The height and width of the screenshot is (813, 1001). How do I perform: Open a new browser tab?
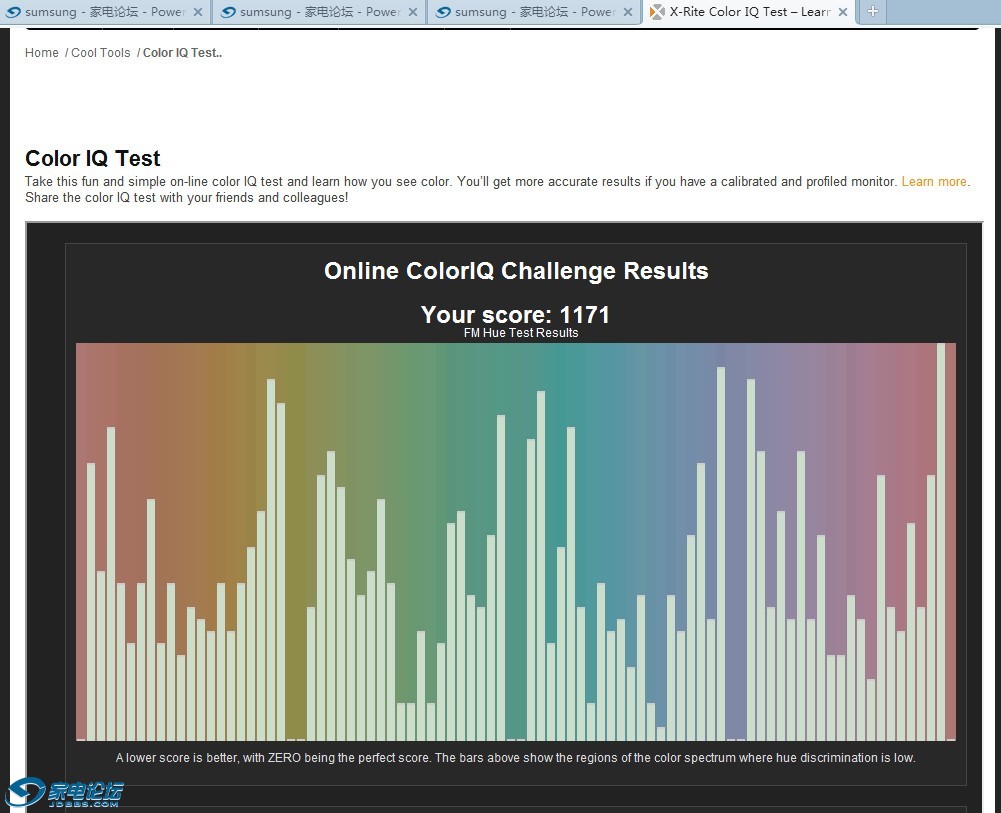[x=872, y=12]
